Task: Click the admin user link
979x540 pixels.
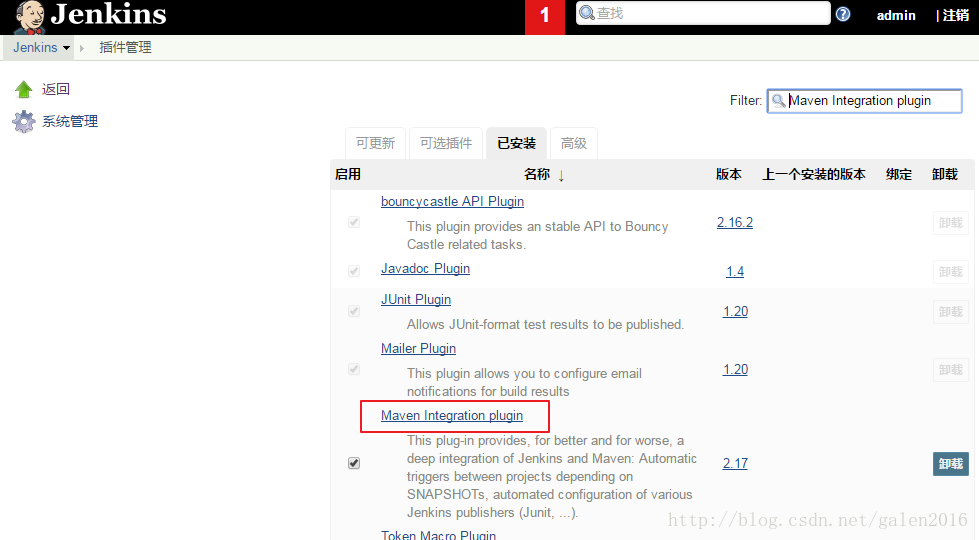Action: (x=896, y=16)
